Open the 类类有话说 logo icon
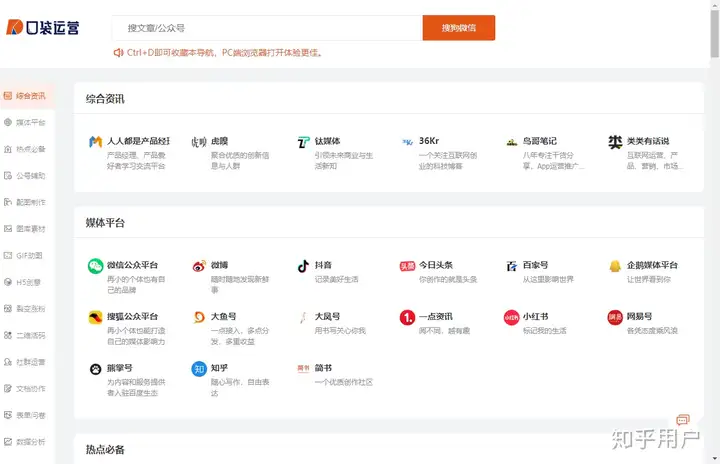 615,142
